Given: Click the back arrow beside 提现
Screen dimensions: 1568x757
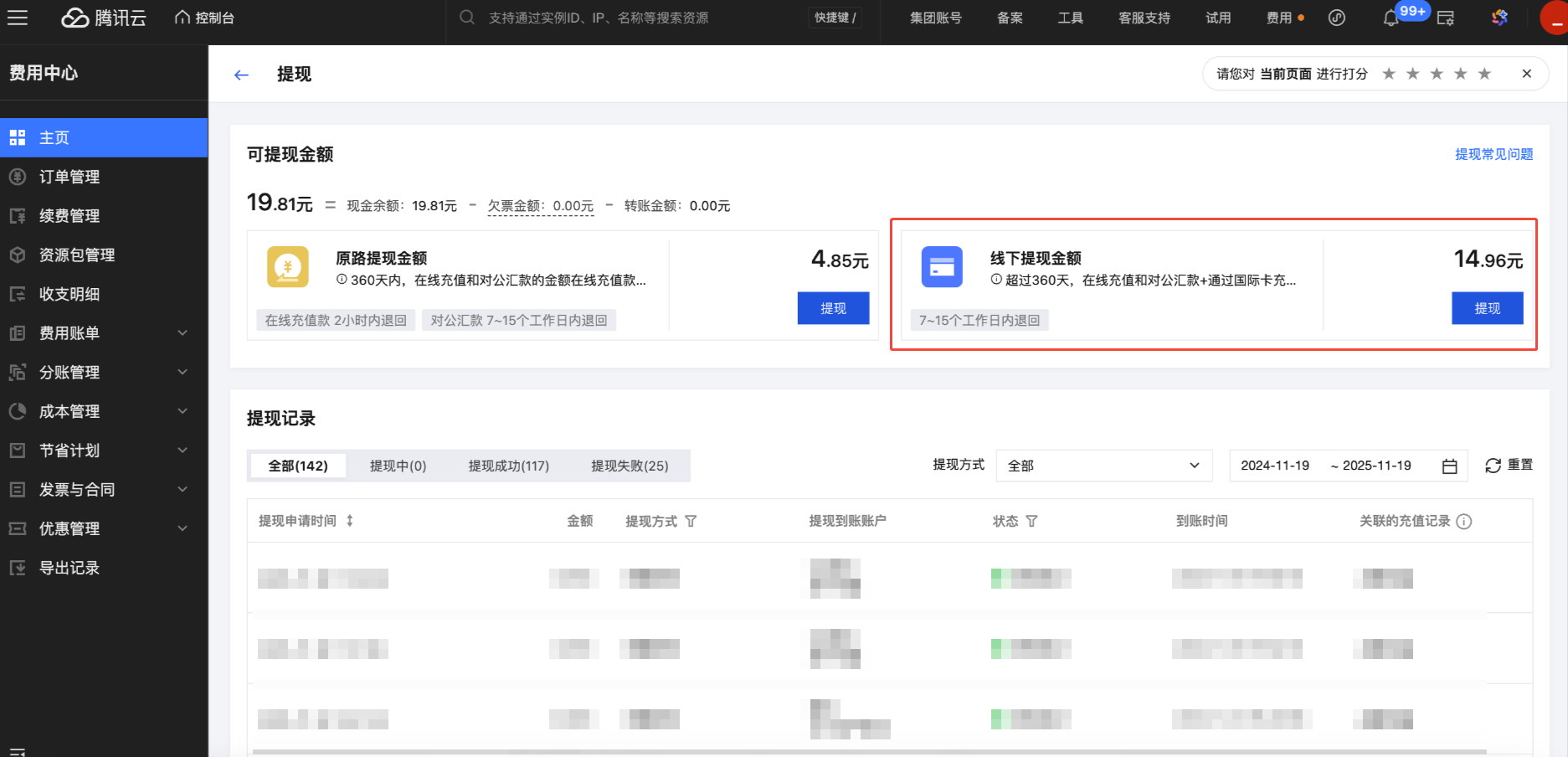Looking at the screenshot, I should [241, 75].
